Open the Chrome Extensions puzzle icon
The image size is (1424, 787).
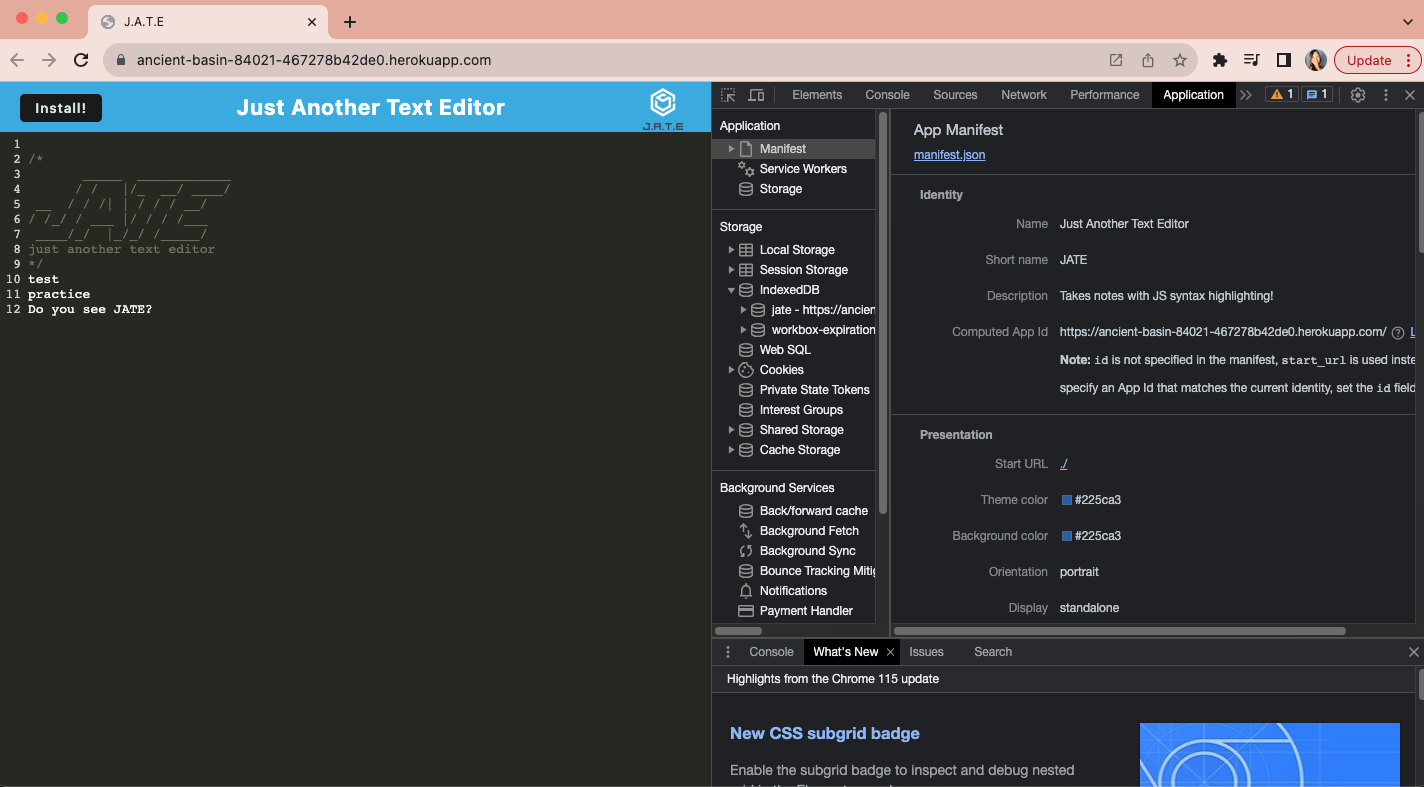(1219, 60)
